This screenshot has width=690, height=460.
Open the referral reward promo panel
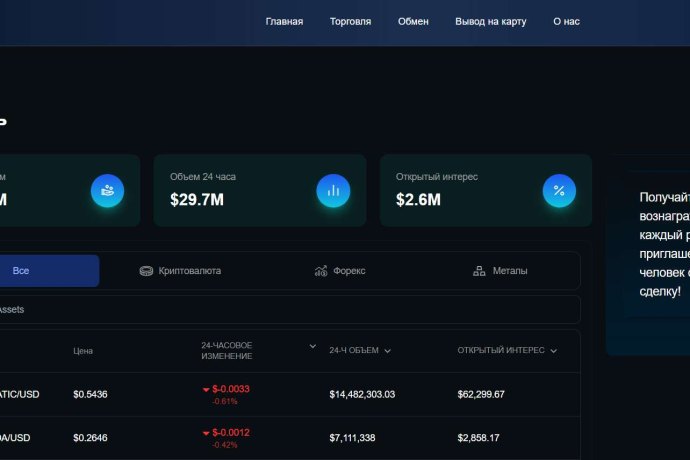[648, 255]
